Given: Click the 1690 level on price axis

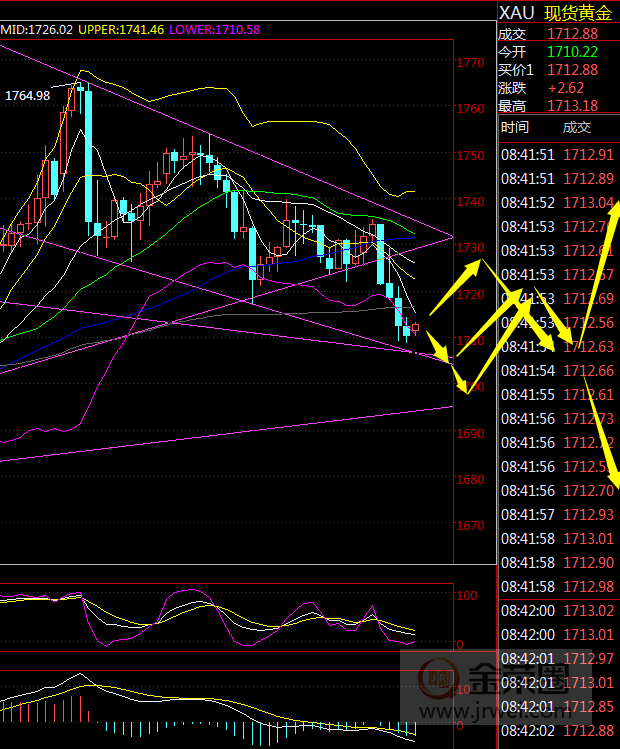Looking at the screenshot, I should tap(470, 434).
